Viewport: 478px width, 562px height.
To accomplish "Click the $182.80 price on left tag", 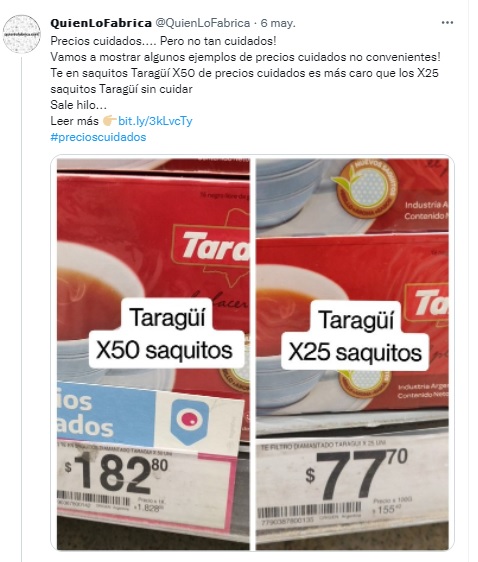I will (x=116, y=474).
